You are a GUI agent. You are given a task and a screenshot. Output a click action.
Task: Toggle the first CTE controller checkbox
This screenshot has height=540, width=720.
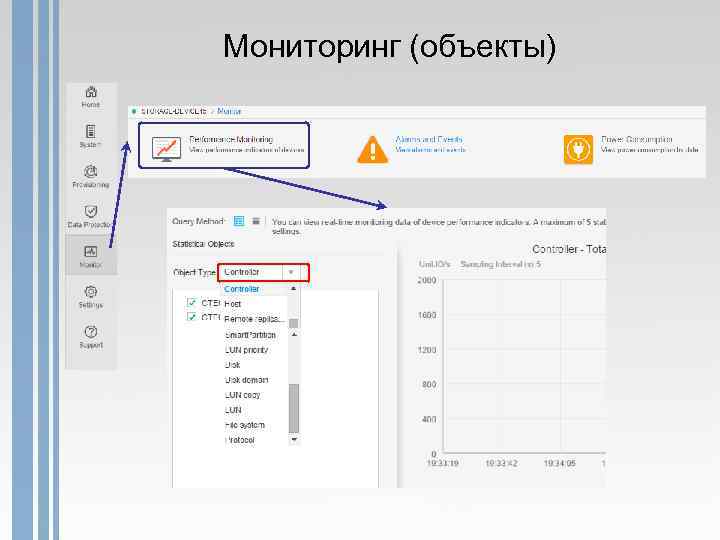coord(191,303)
